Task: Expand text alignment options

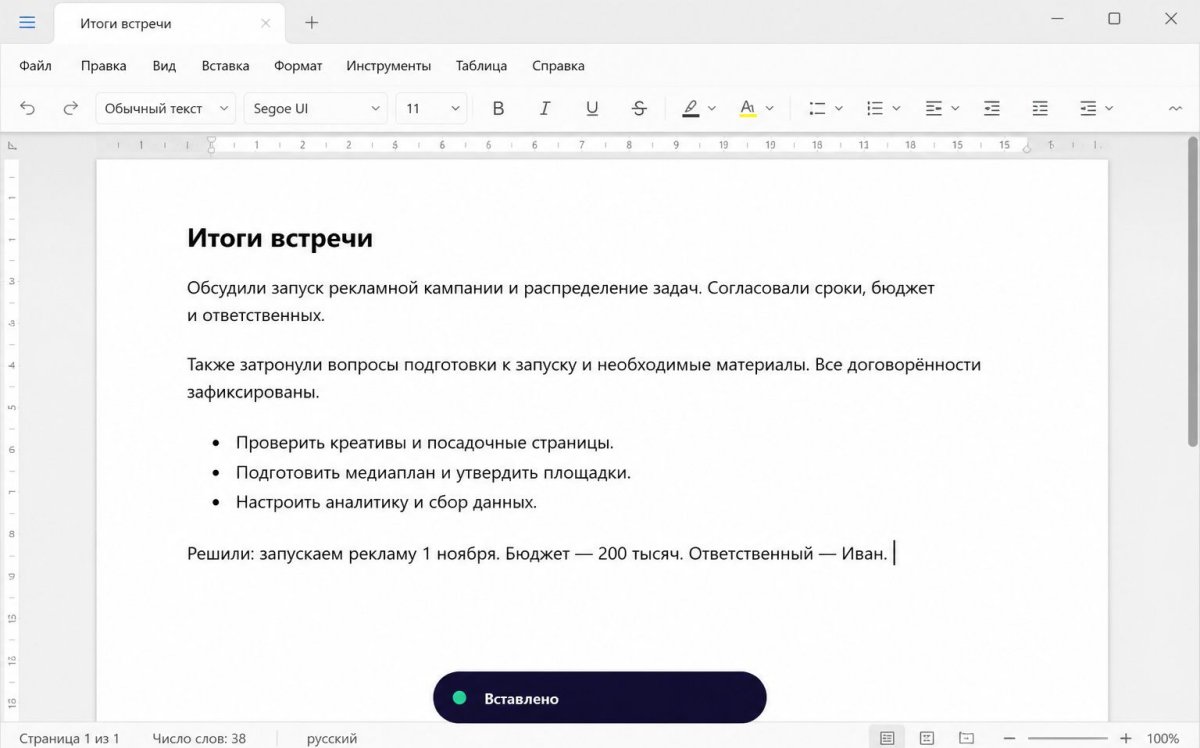Action: (x=955, y=108)
